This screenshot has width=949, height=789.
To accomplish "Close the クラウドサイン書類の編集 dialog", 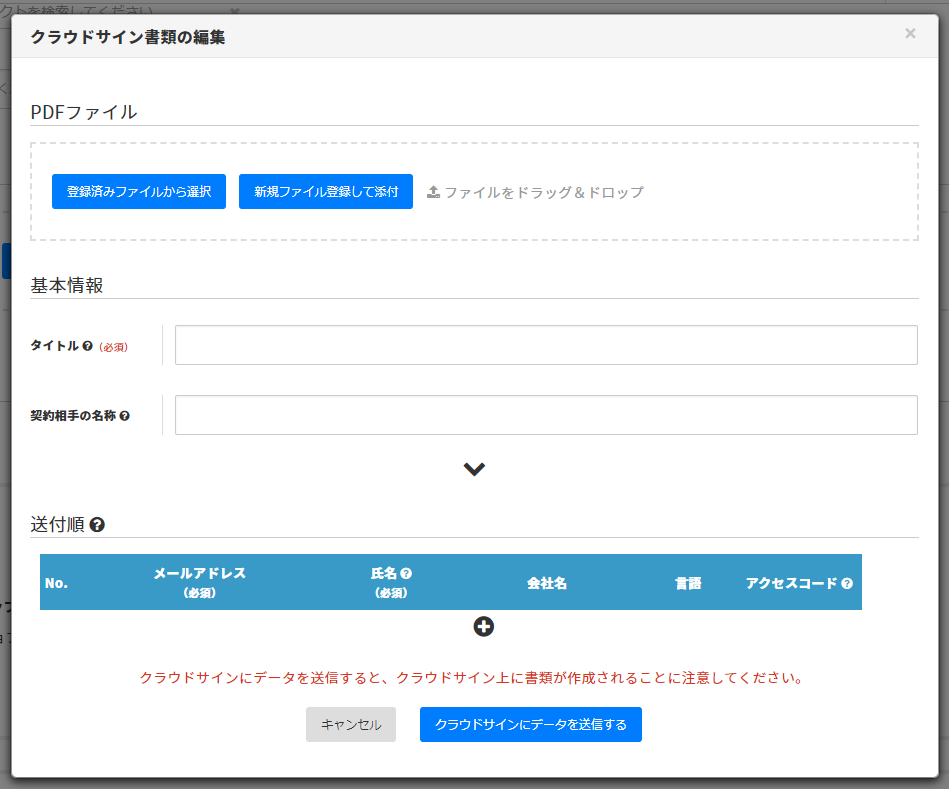I will point(910,34).
